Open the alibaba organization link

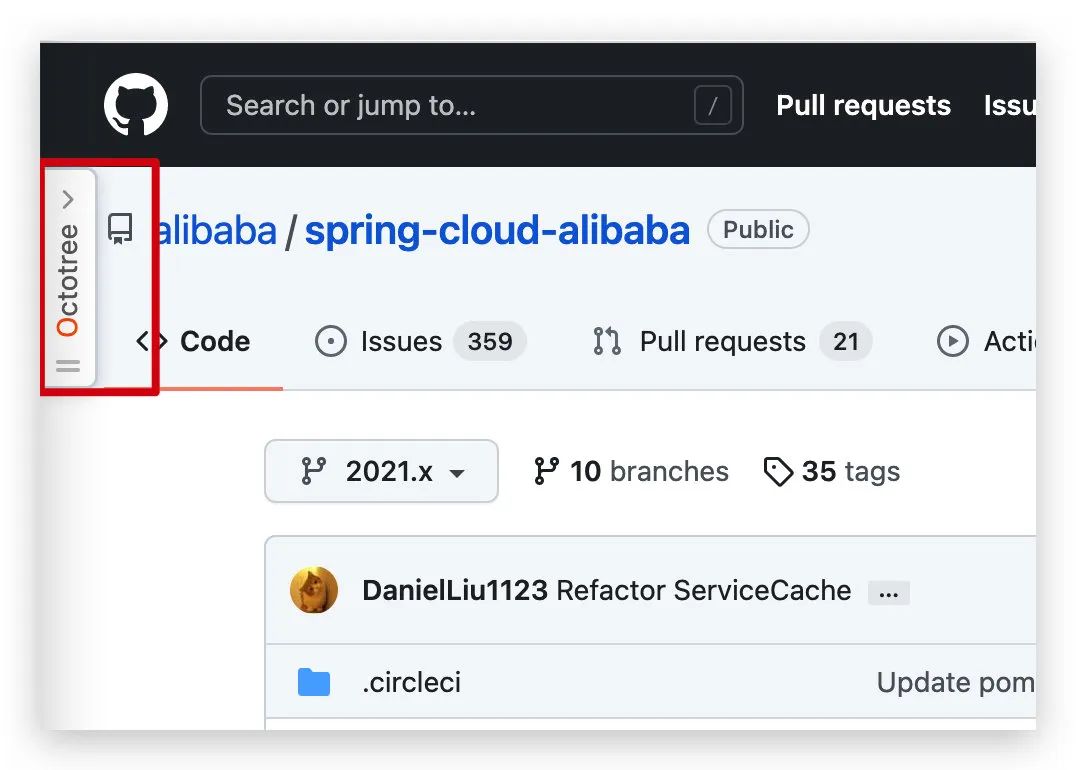pos(216,231)
